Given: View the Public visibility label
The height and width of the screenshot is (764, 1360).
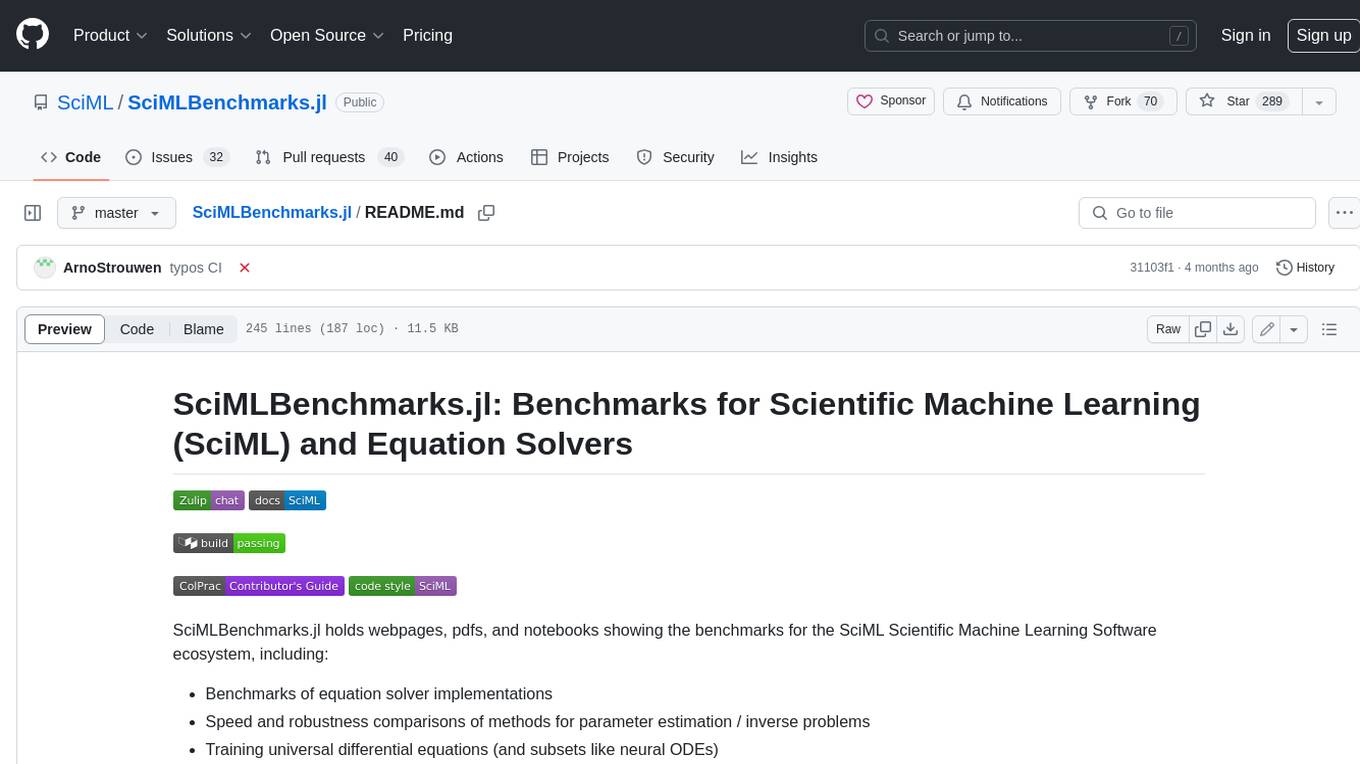Looking at the screenshot, I should [x=360, y=102].
